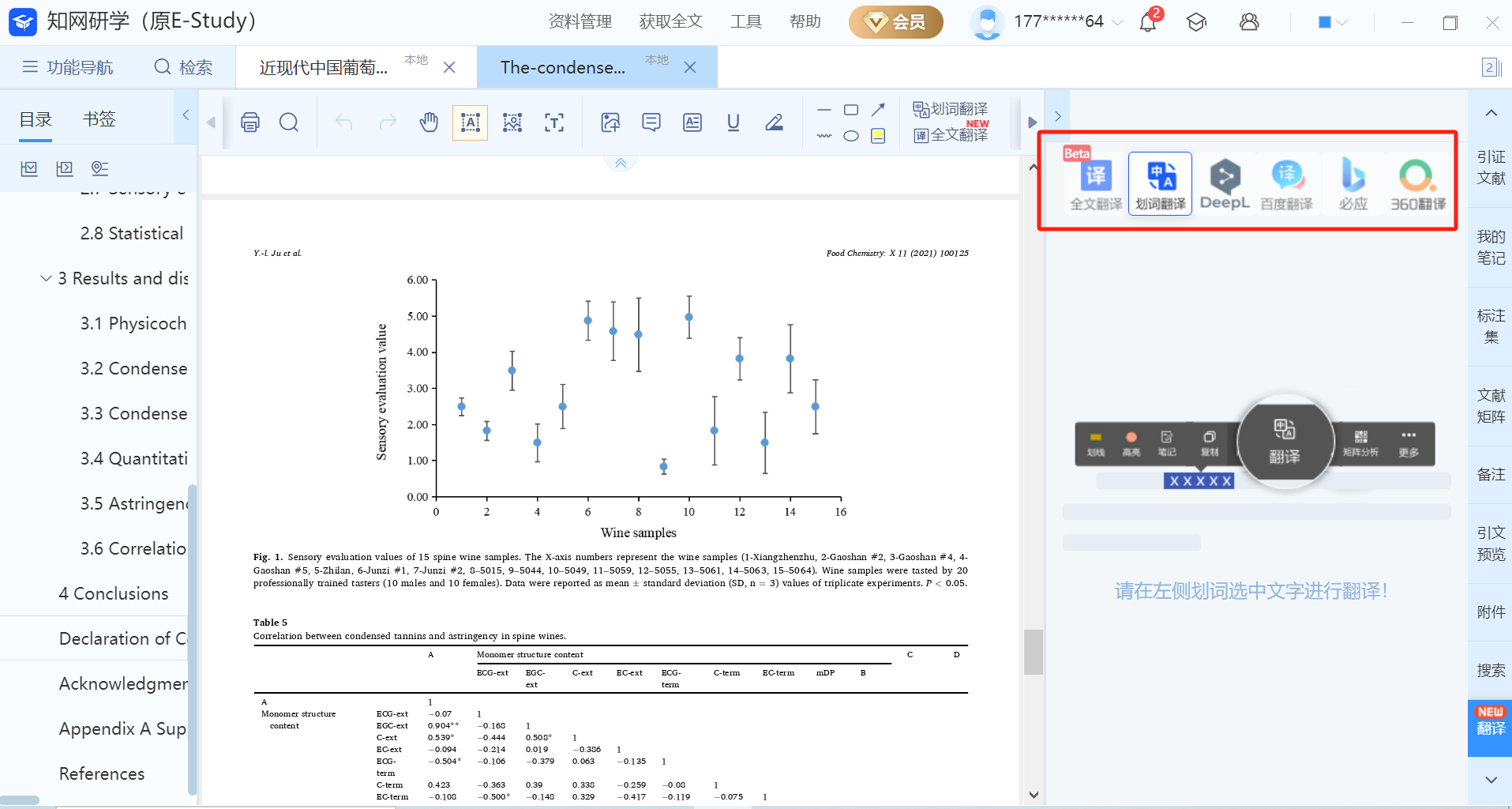This screenshot has width=1512, height=809.
Task: Open the 资料管理 menu
Action: [580, 22]
